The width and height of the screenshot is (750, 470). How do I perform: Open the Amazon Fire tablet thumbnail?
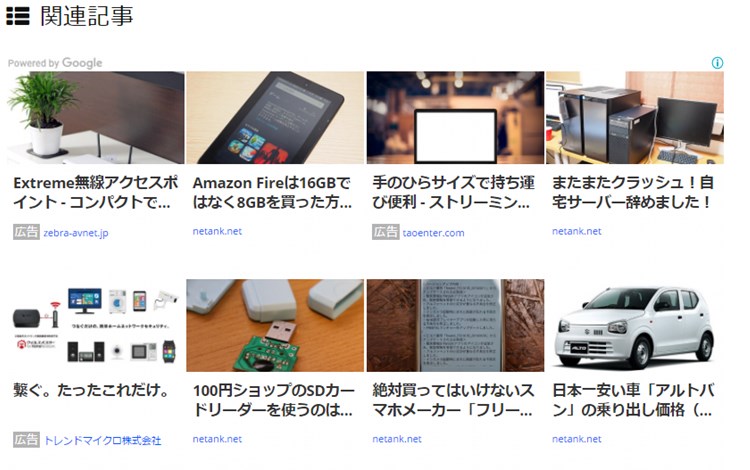(x=275, y=118)
